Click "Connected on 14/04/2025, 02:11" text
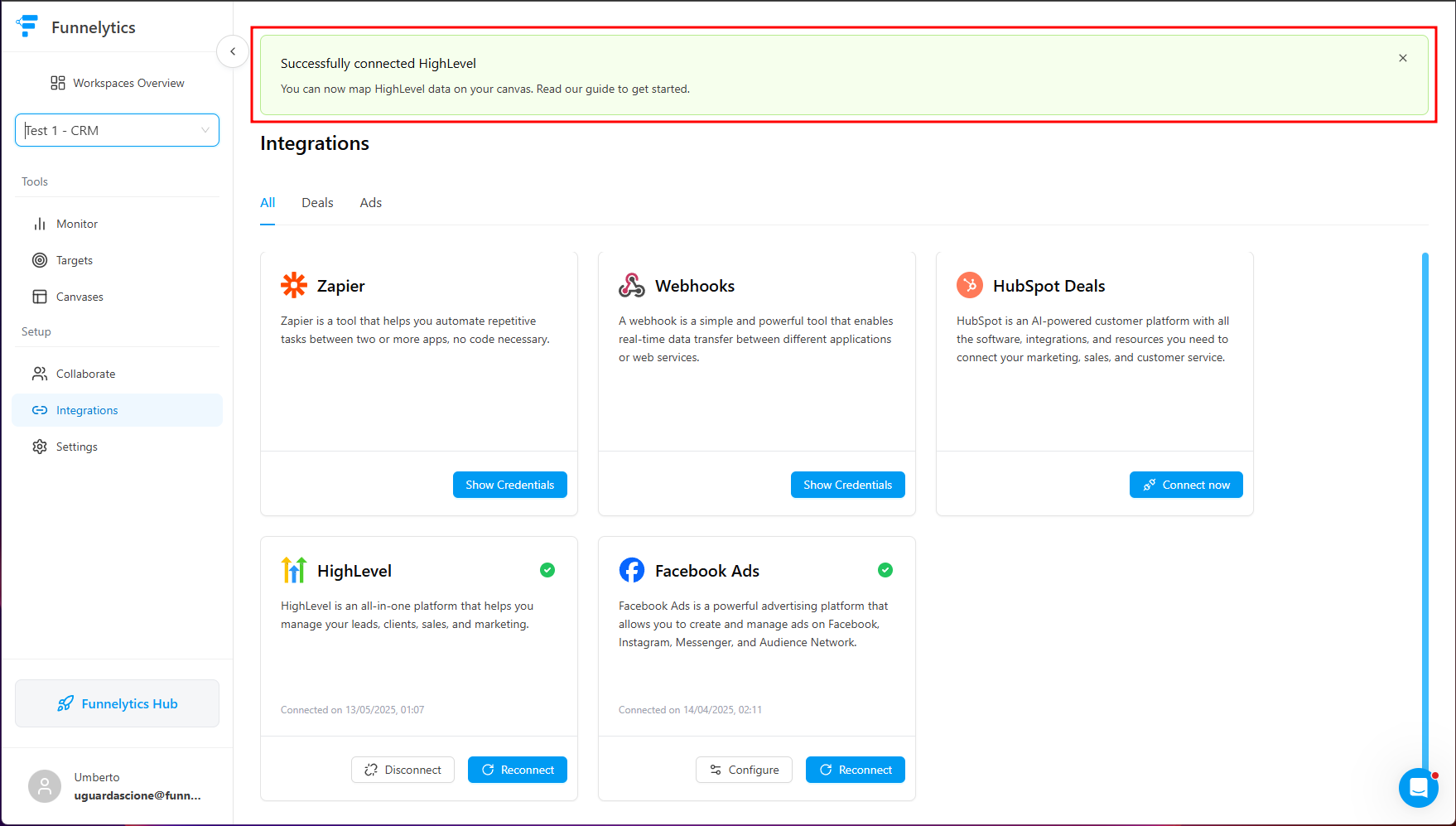 [x=690, y=710]
